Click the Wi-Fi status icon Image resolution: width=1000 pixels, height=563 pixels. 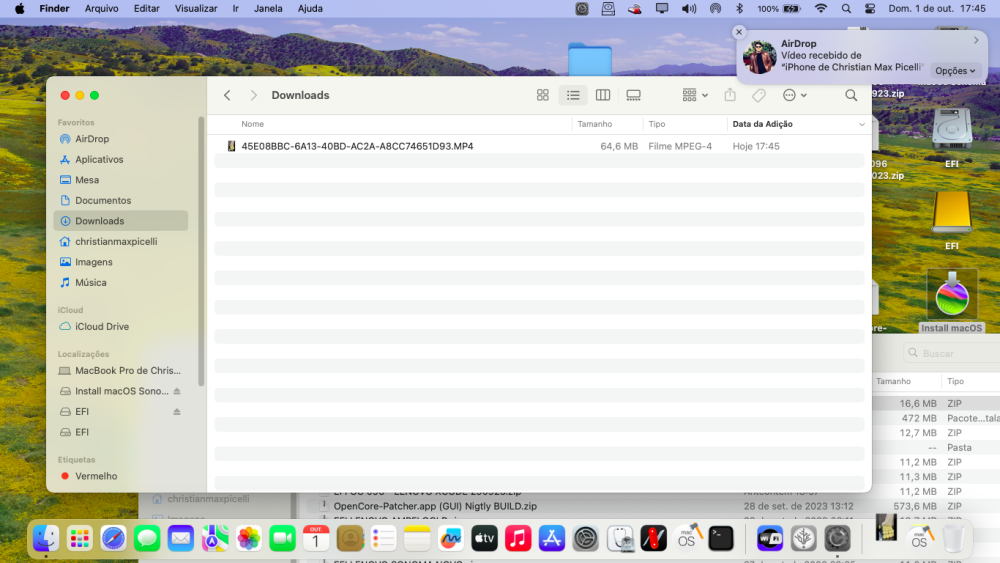click(821, 8)
